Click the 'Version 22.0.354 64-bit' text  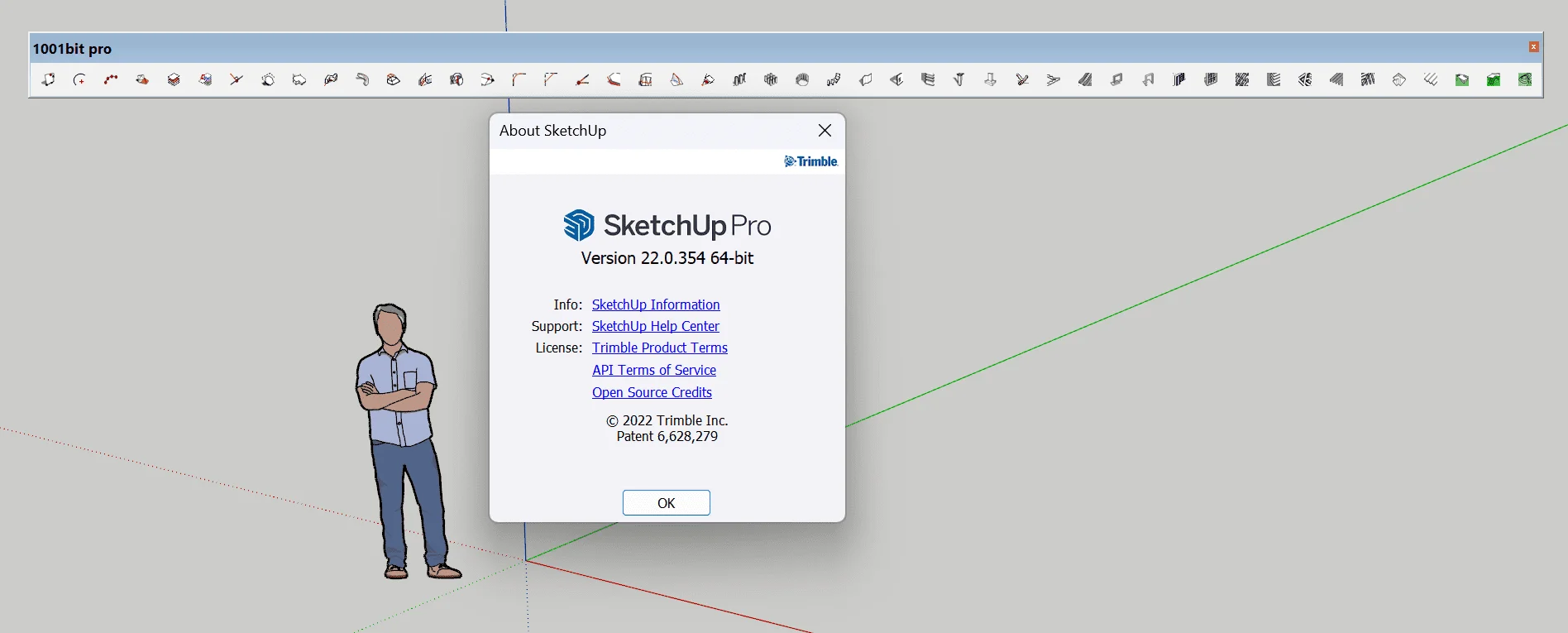click(667, 258)
